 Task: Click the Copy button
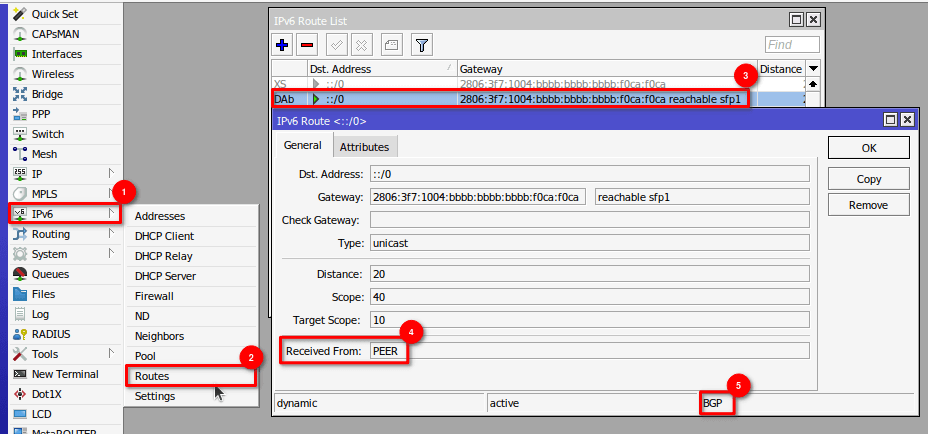(x=868, y=178)
